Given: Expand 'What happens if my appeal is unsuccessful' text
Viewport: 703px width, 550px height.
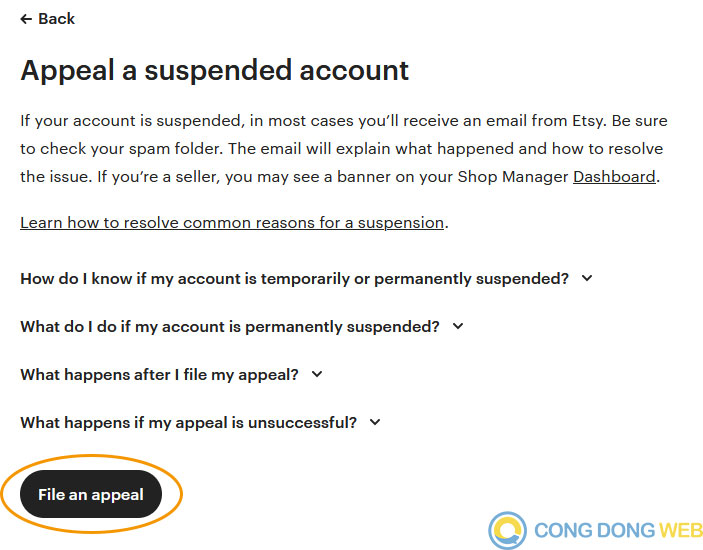Looking at the screenshot, I should (x=188, y=423).
